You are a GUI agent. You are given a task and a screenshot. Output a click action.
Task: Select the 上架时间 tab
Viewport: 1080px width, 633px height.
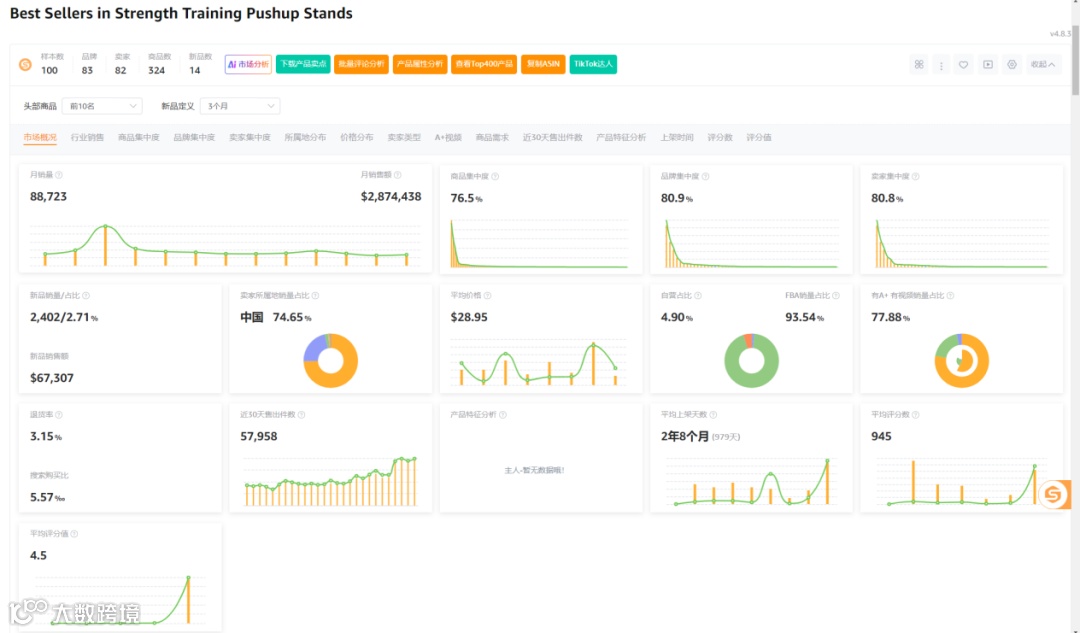coord(677,138)
